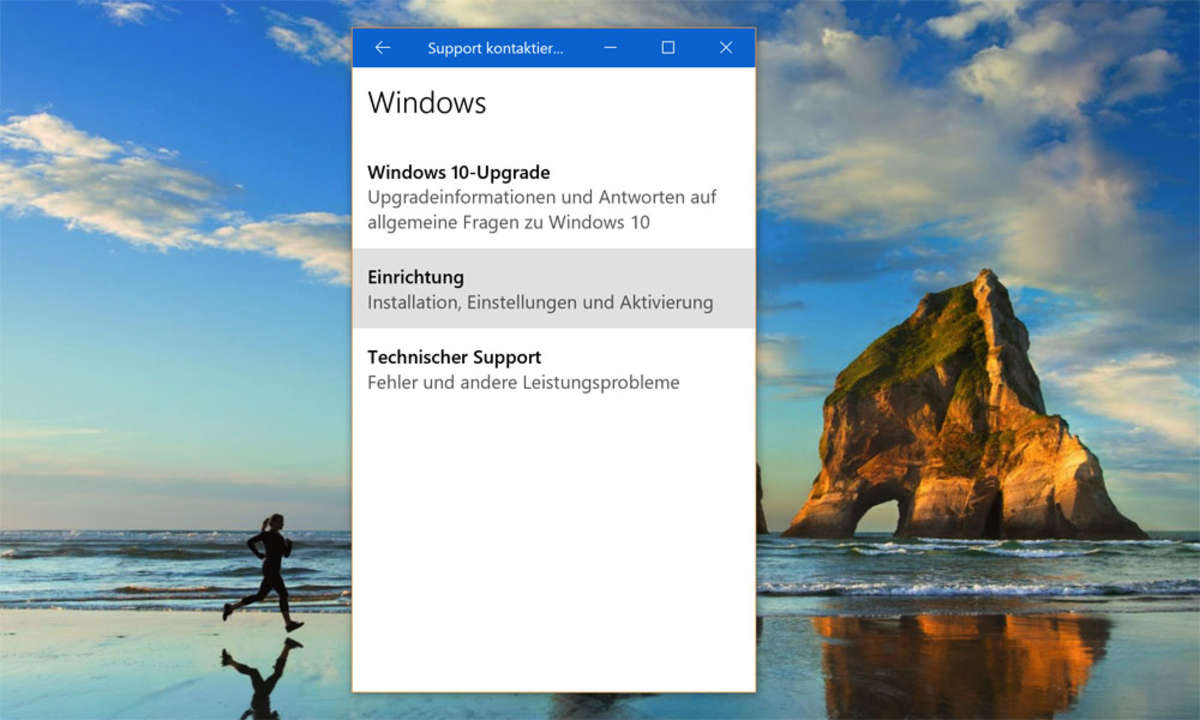Minimize the Support kontaktieren window
1200x720 pixels.
click(x=610, y=47)
